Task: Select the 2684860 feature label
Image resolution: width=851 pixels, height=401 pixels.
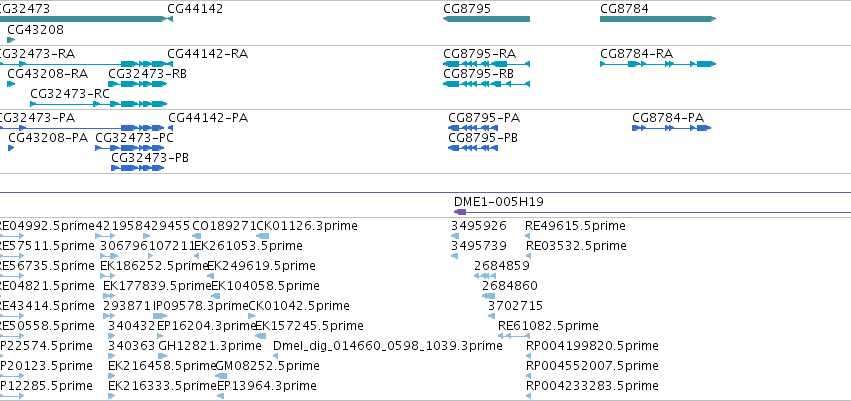Action: click(510, 285)
